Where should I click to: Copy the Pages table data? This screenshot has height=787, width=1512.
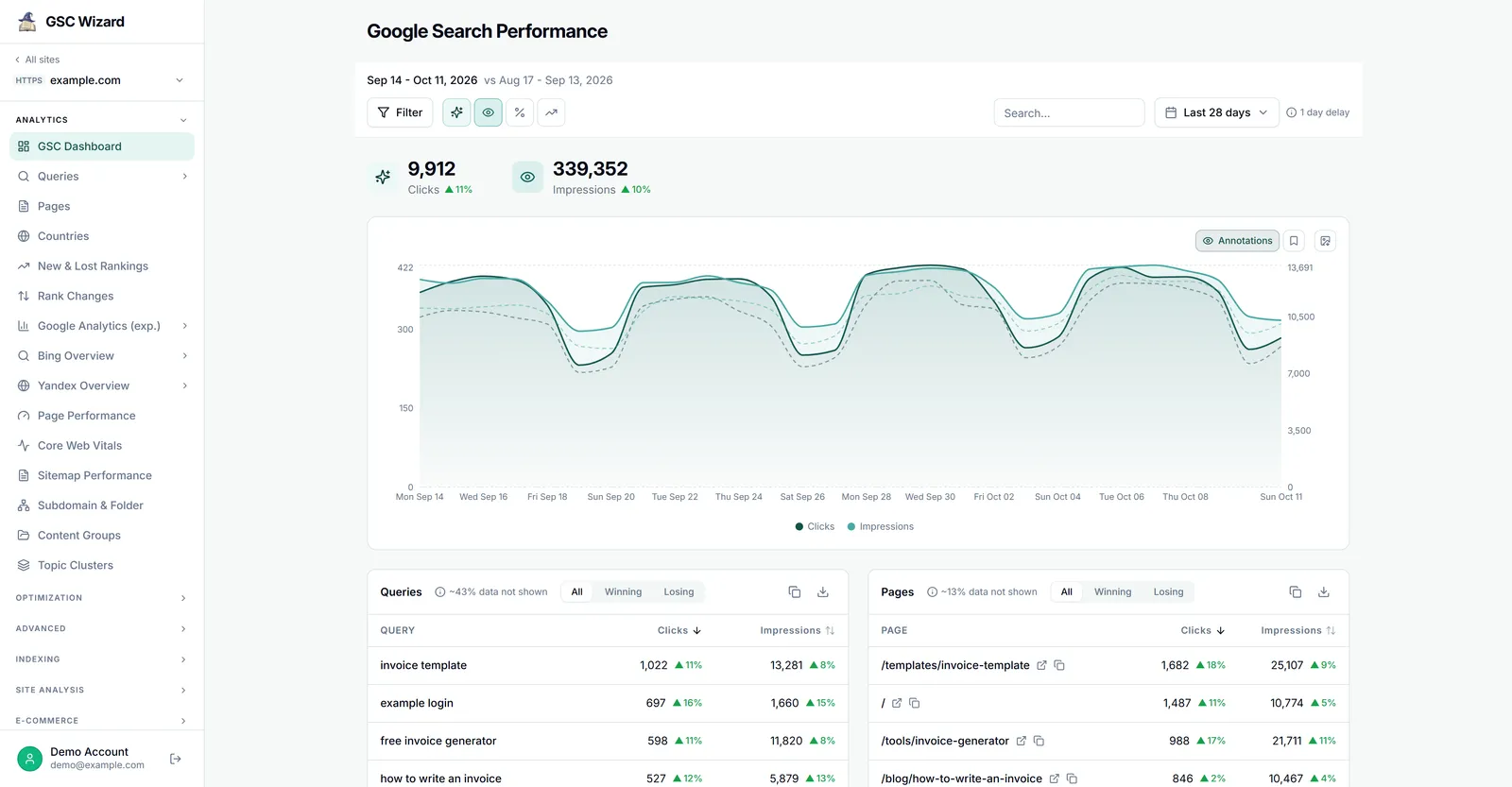(1296, 592)
